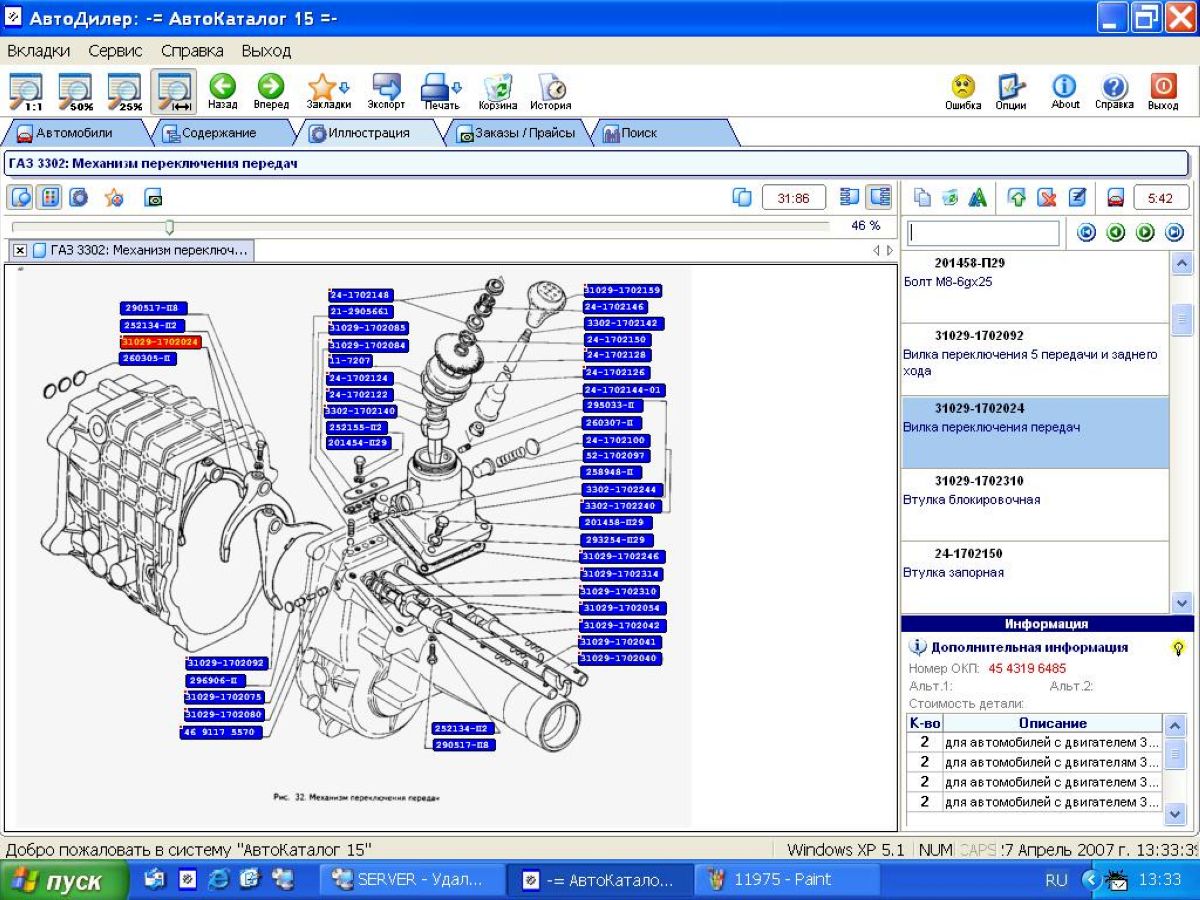Set illustration zoom to 25%
The image size is (1200, 900).
pyautogui.click(x=125, y=91)
